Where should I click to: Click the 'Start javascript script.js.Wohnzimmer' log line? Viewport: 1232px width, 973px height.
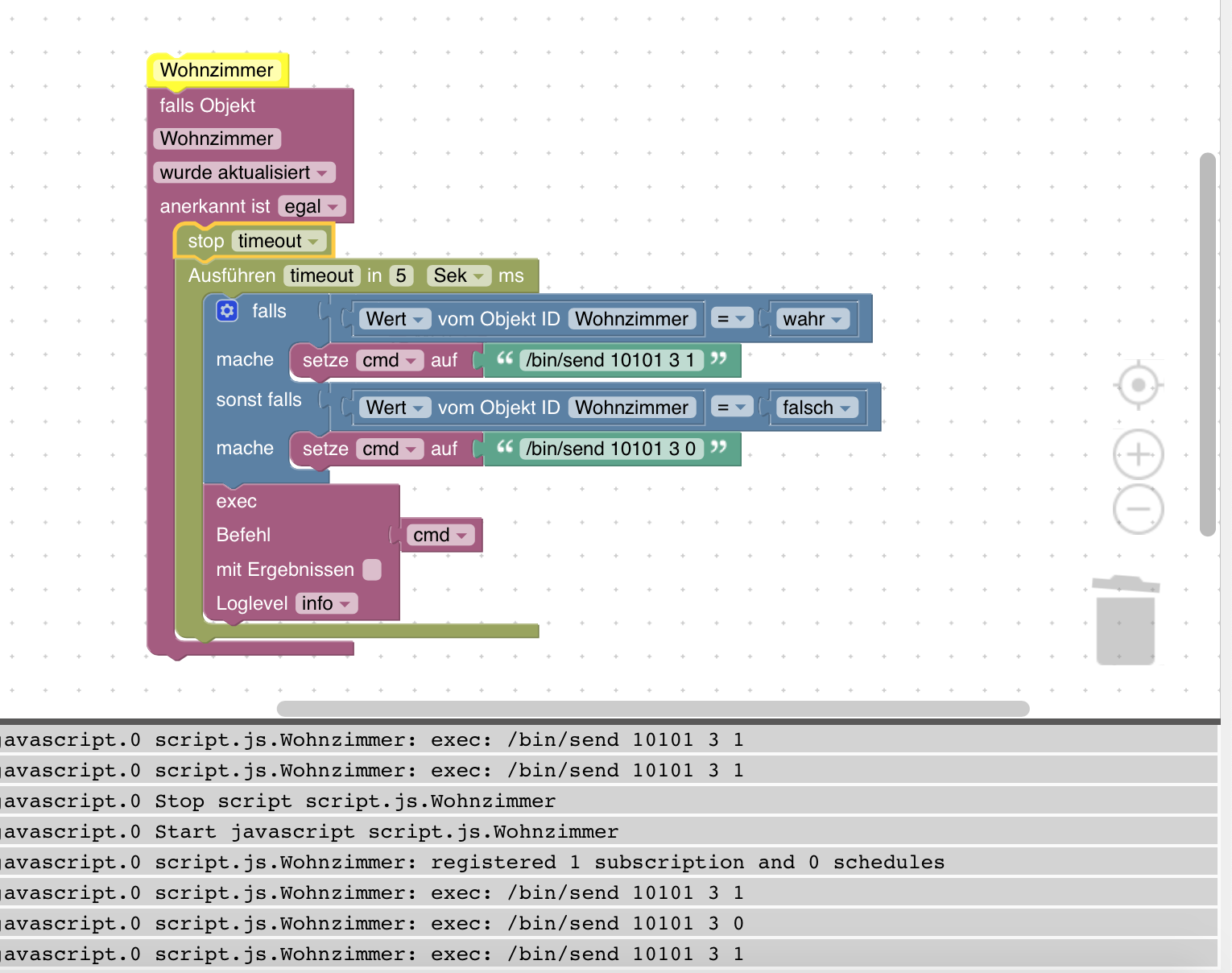point(609,831)
